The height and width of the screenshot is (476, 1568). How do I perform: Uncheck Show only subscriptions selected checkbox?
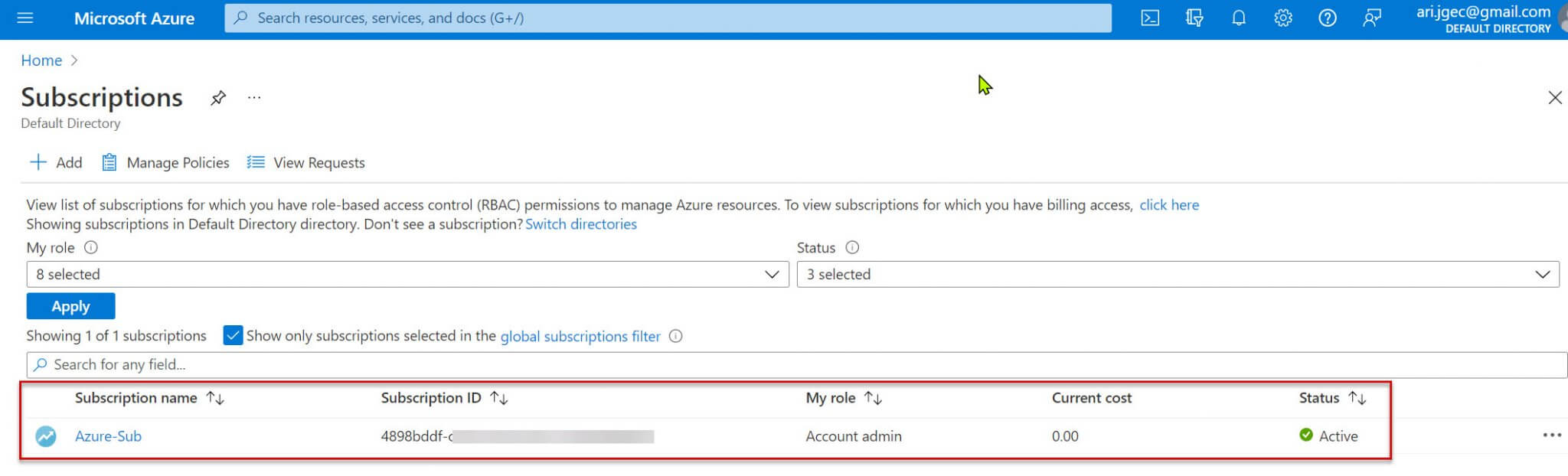click(233, 335)
